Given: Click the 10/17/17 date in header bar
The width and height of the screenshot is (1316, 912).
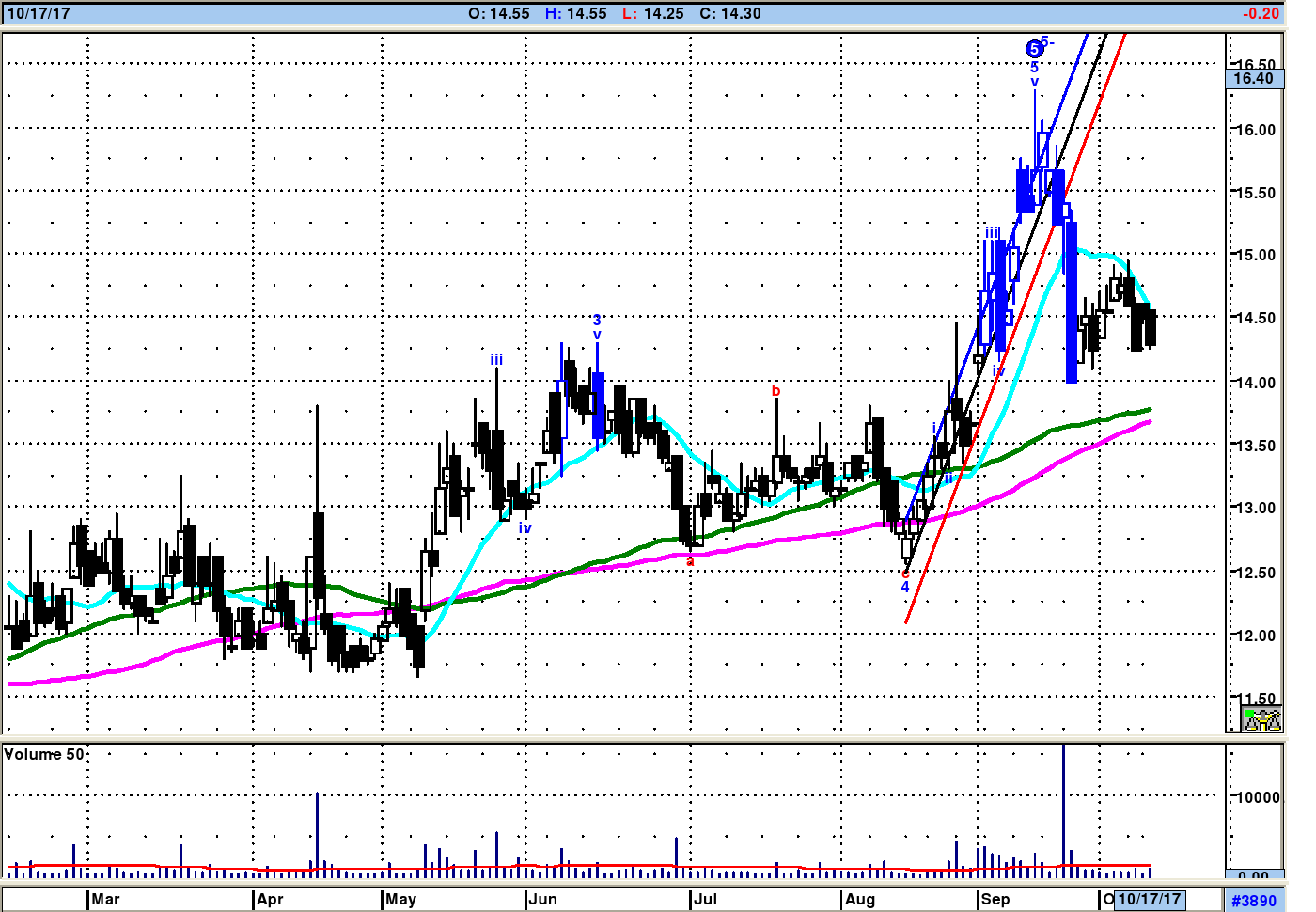Looking at the screenshot, I should point(39,14).
